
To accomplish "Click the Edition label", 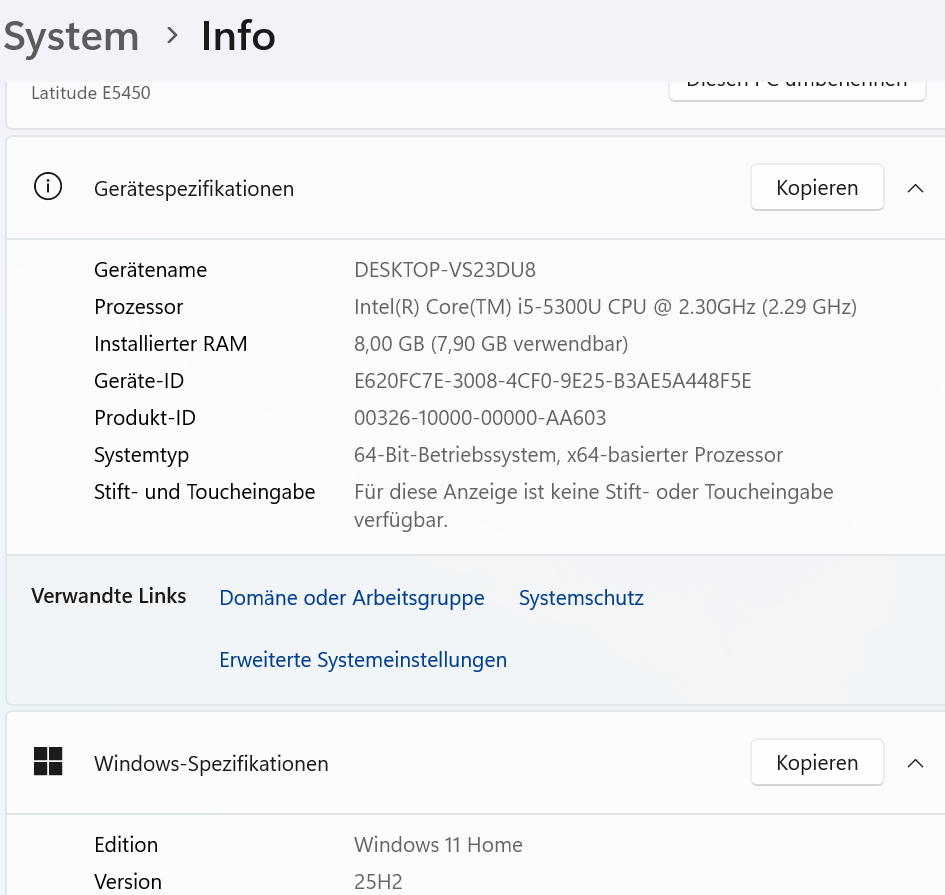I will point(126,844).
